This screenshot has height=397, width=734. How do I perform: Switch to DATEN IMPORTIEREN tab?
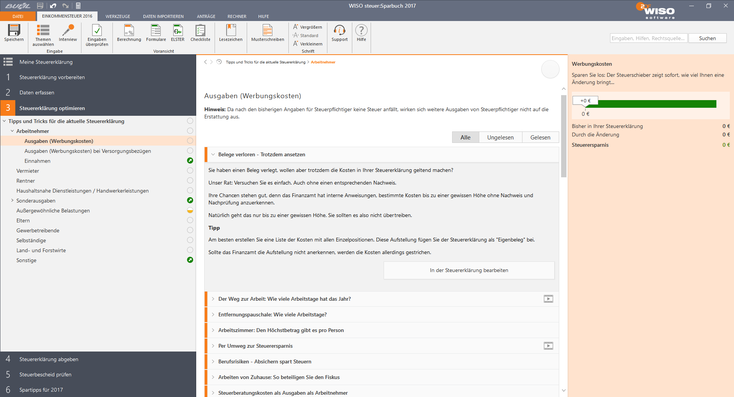click(163, 16)
